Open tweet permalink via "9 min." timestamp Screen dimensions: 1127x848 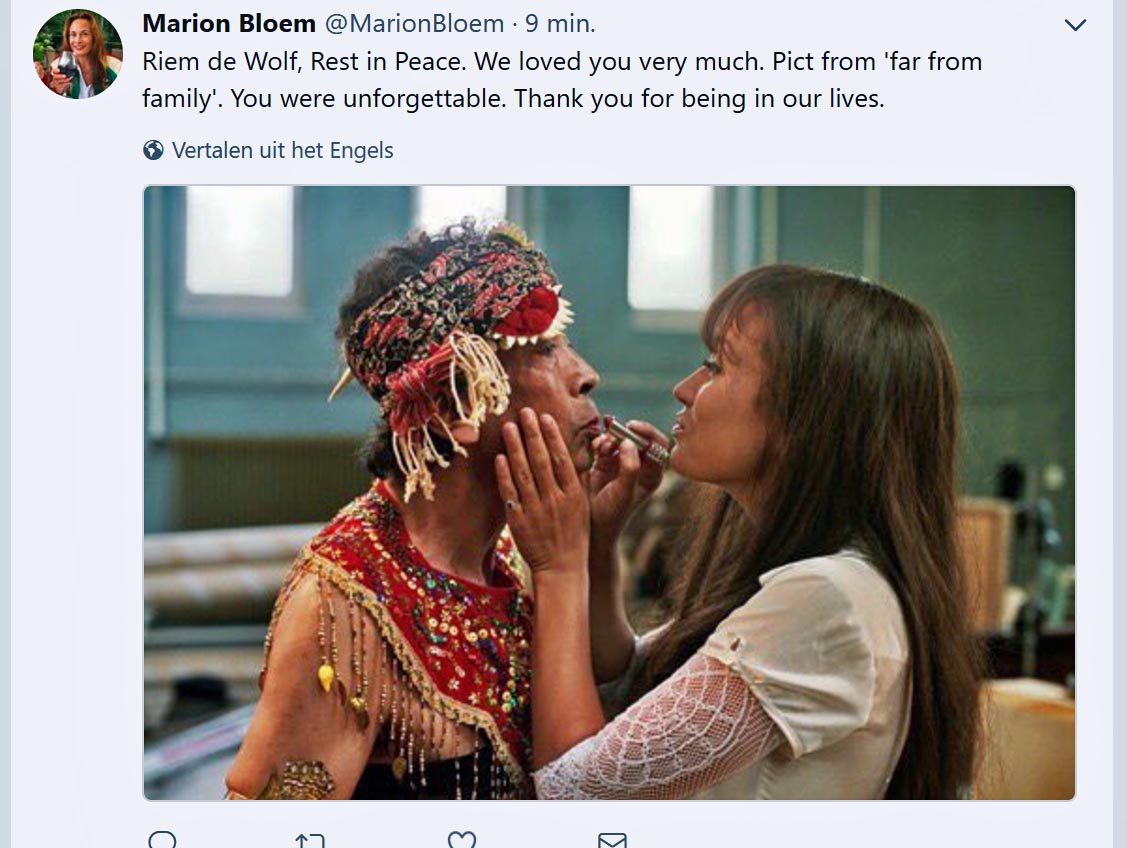click(560, 23)
